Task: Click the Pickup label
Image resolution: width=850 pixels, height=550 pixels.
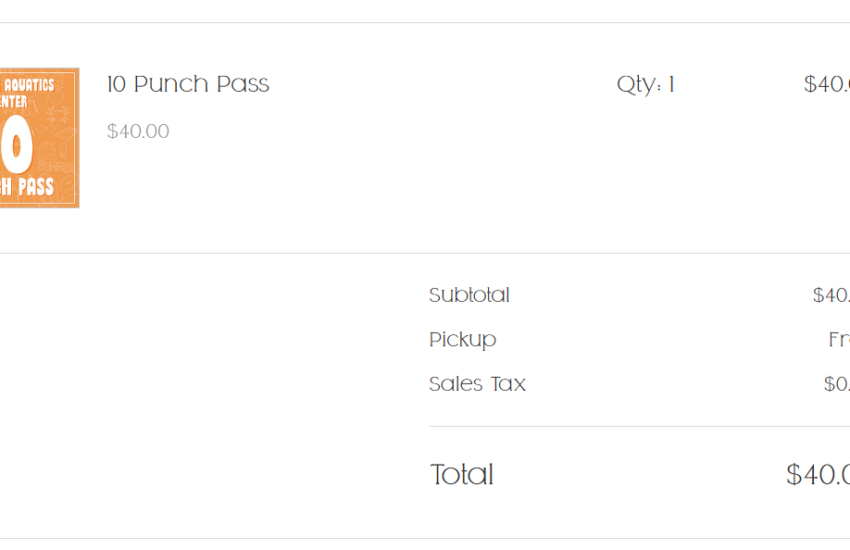Action: point(462,340)
